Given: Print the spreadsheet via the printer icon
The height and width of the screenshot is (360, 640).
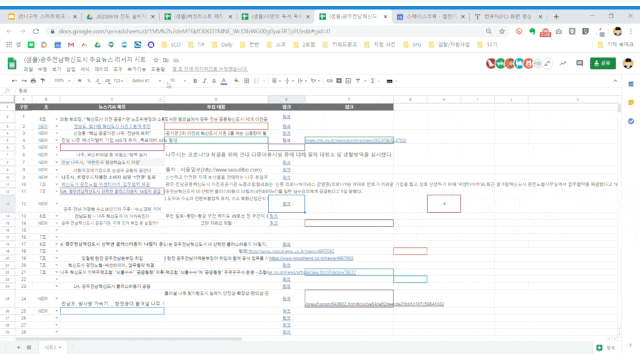Looking at the screenshot, I should (33, 81).
